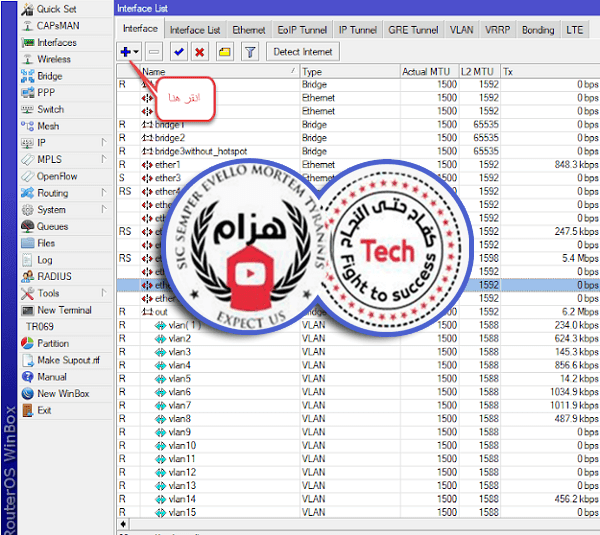Open Switch menu item
Image resolution: width=600 pixels, height=535 pixels.
tap(65, 109)
